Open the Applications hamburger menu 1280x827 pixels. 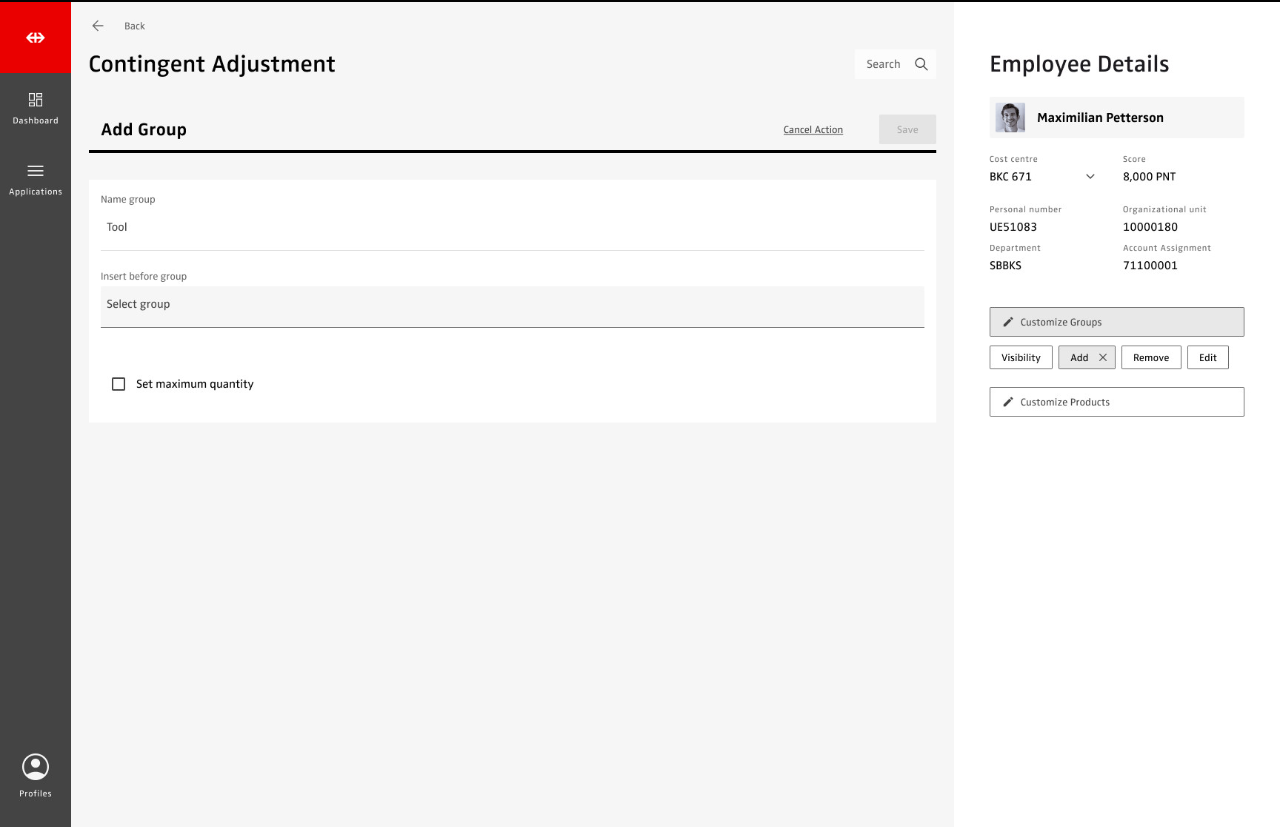[35, 171]
